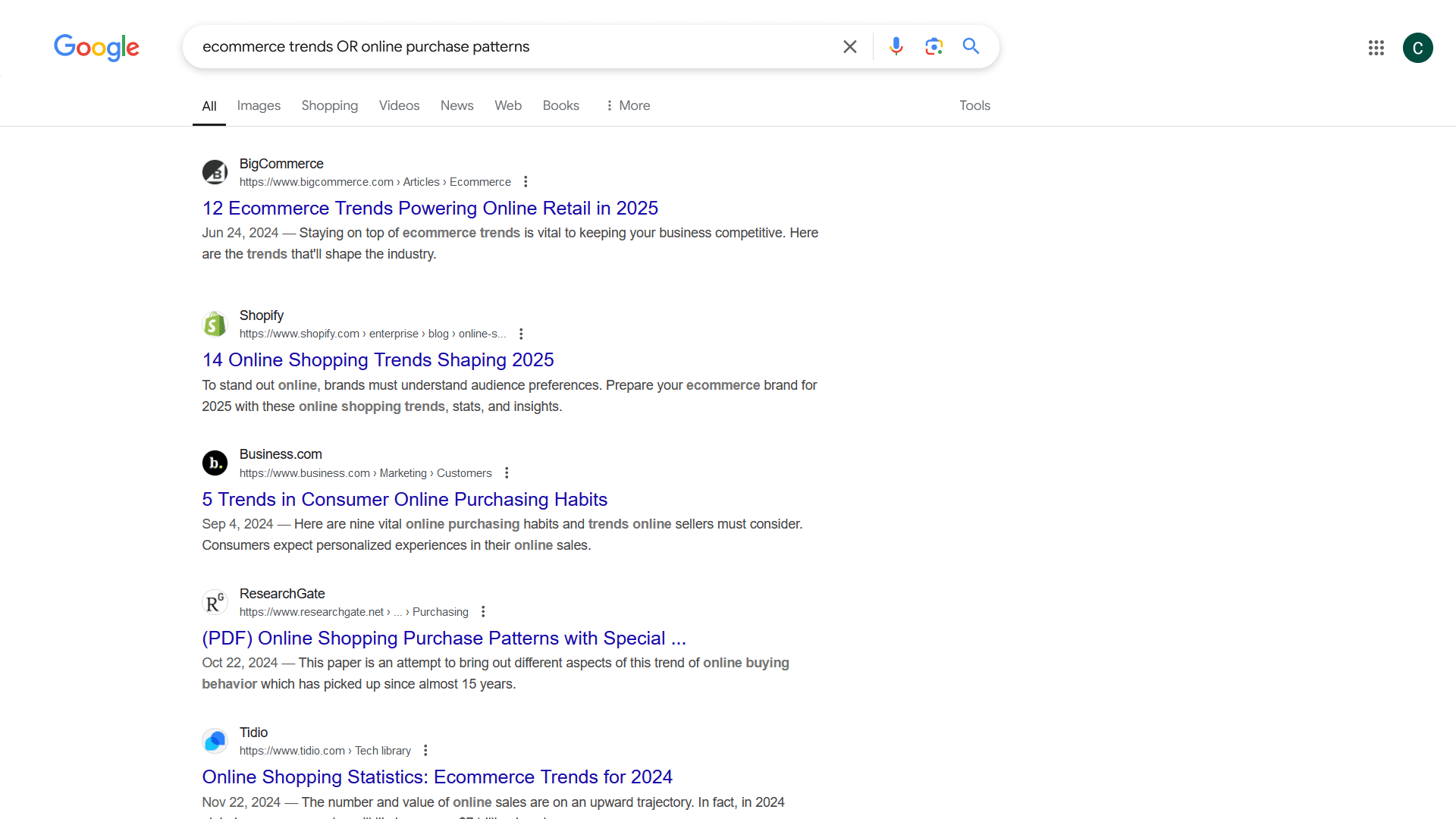Screen dimensions: 1456x819
Task: Switch to the News tab
Action: click(x=457, y=105)
